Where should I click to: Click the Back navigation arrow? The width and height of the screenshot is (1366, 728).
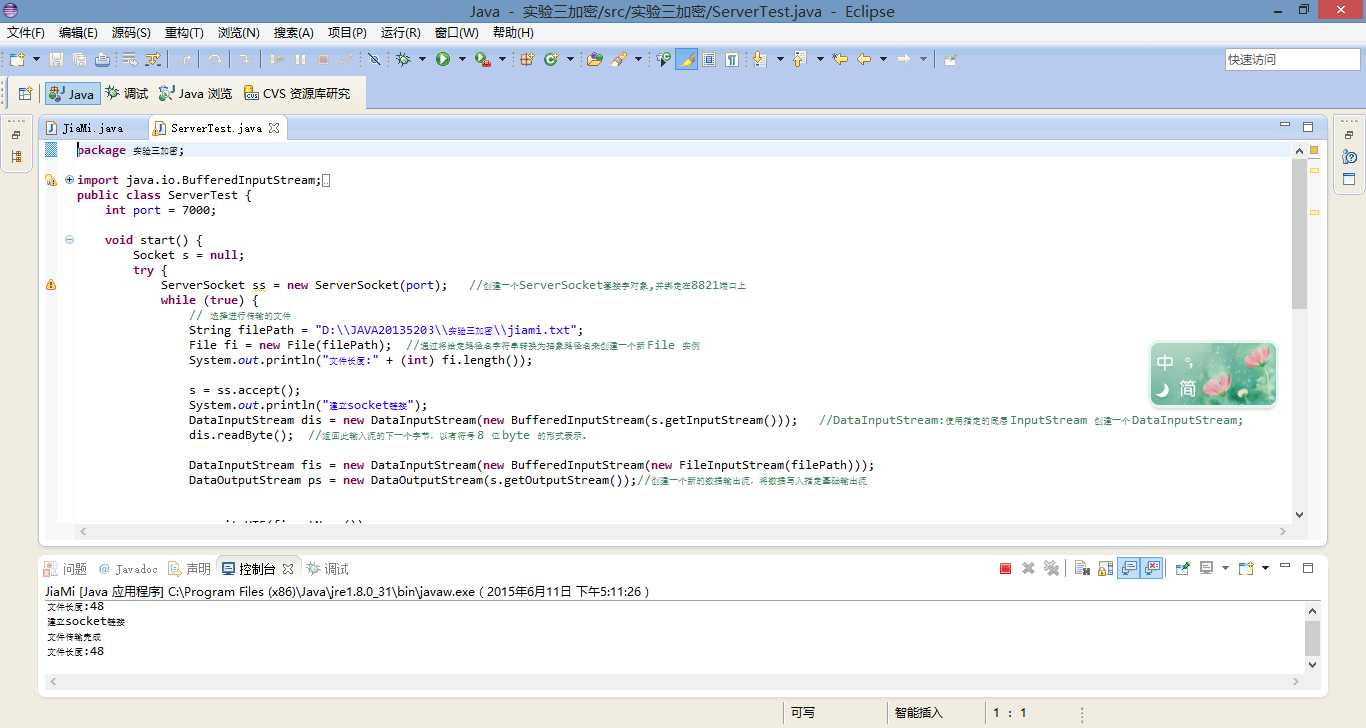864,59
